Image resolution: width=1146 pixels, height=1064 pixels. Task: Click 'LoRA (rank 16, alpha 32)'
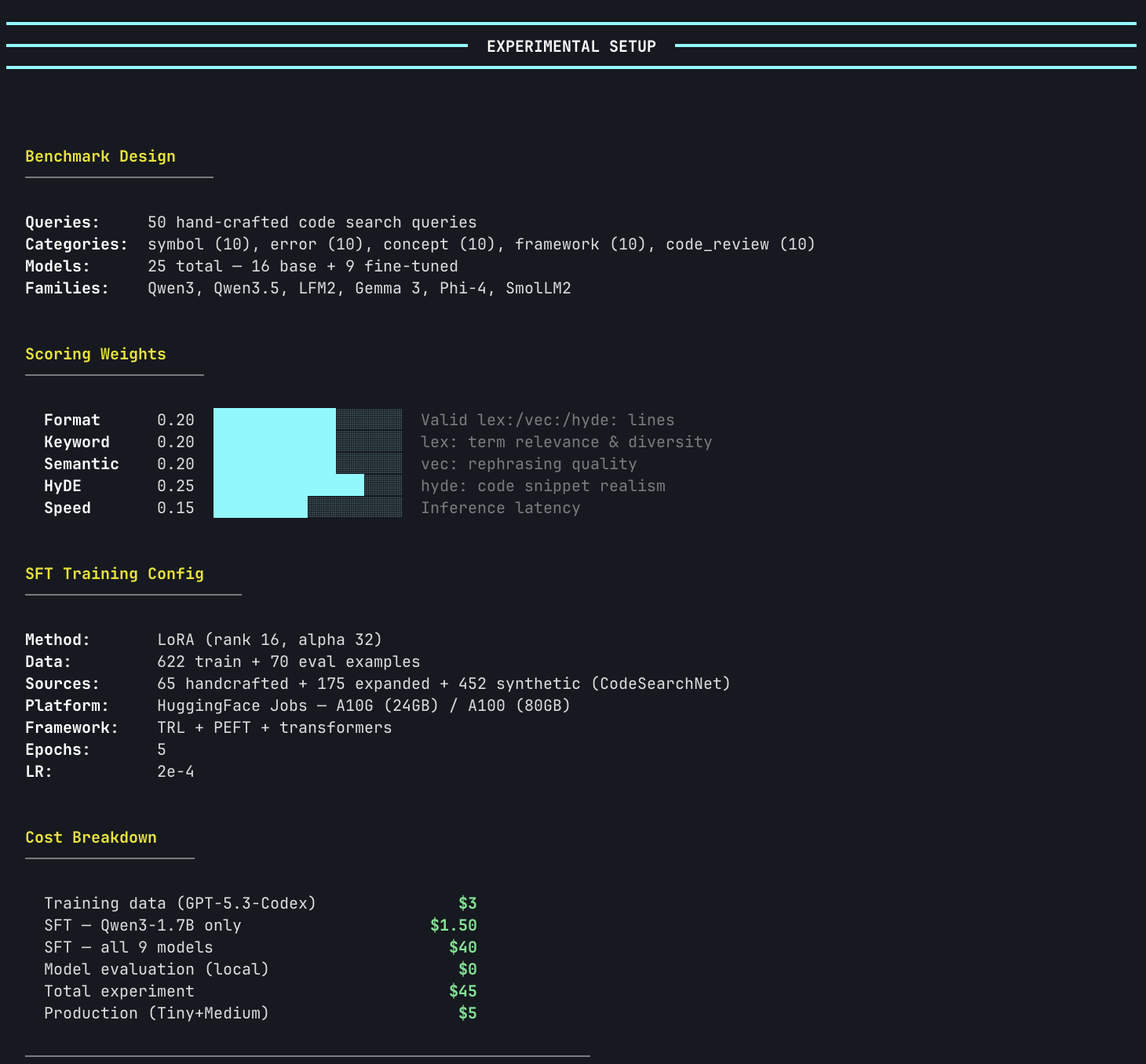pos(270,639)
